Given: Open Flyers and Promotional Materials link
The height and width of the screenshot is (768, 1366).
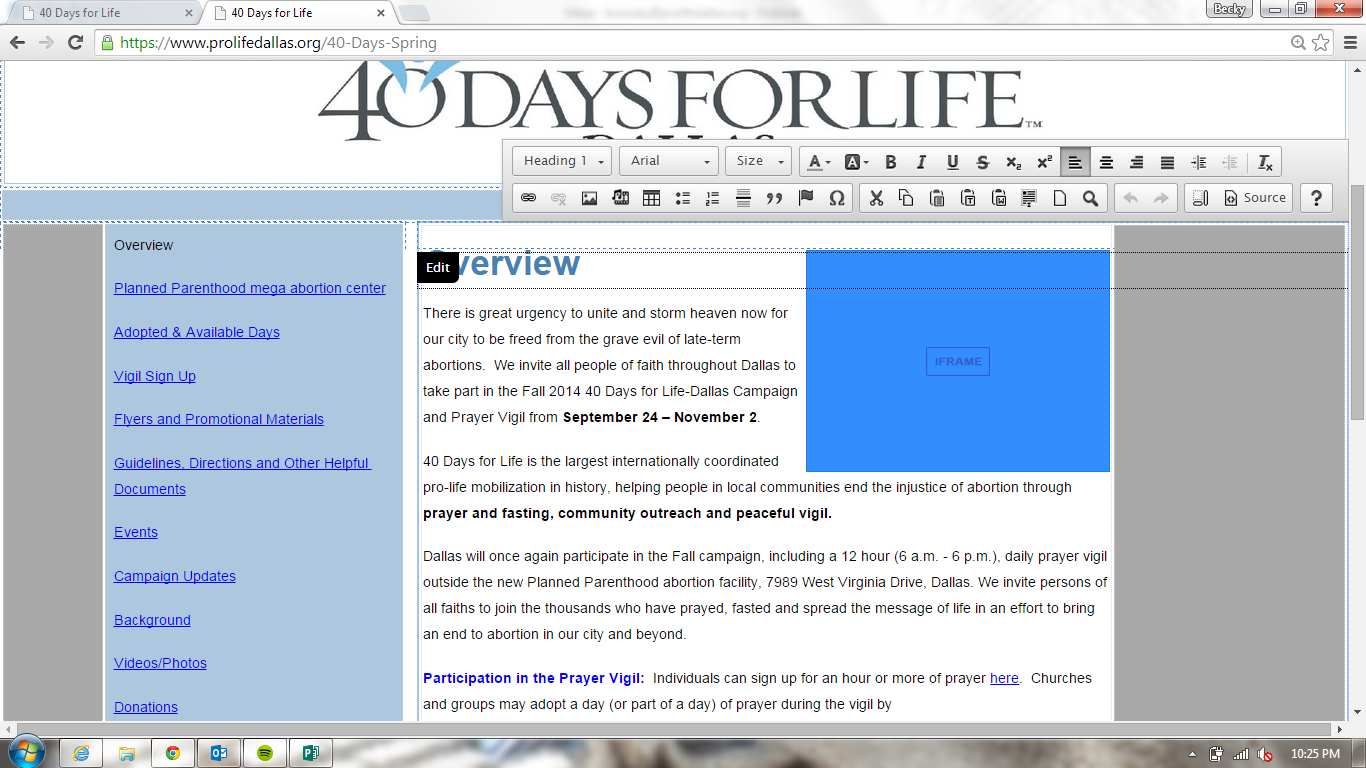Looking at the screenshot, I should (x=219, y=419).
